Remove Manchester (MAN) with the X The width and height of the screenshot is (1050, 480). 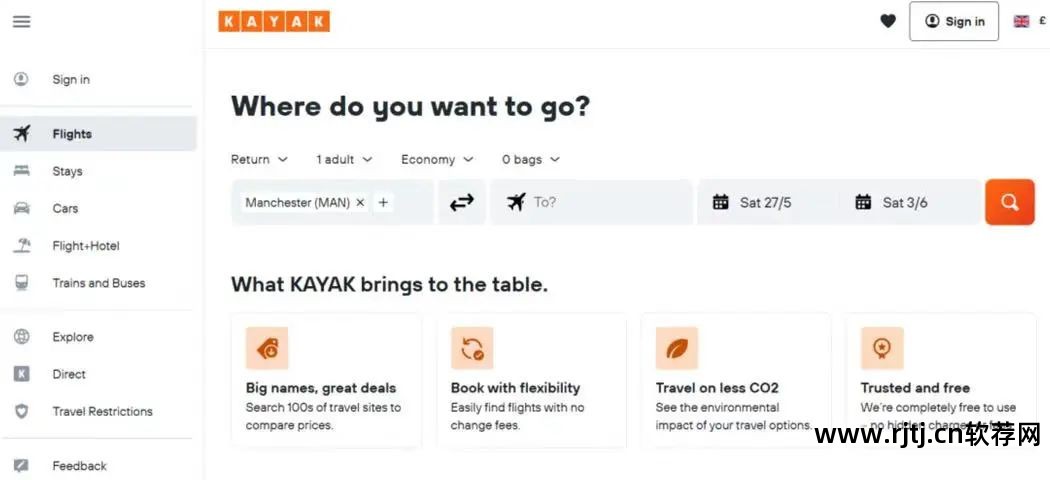[x=360, y=202]
